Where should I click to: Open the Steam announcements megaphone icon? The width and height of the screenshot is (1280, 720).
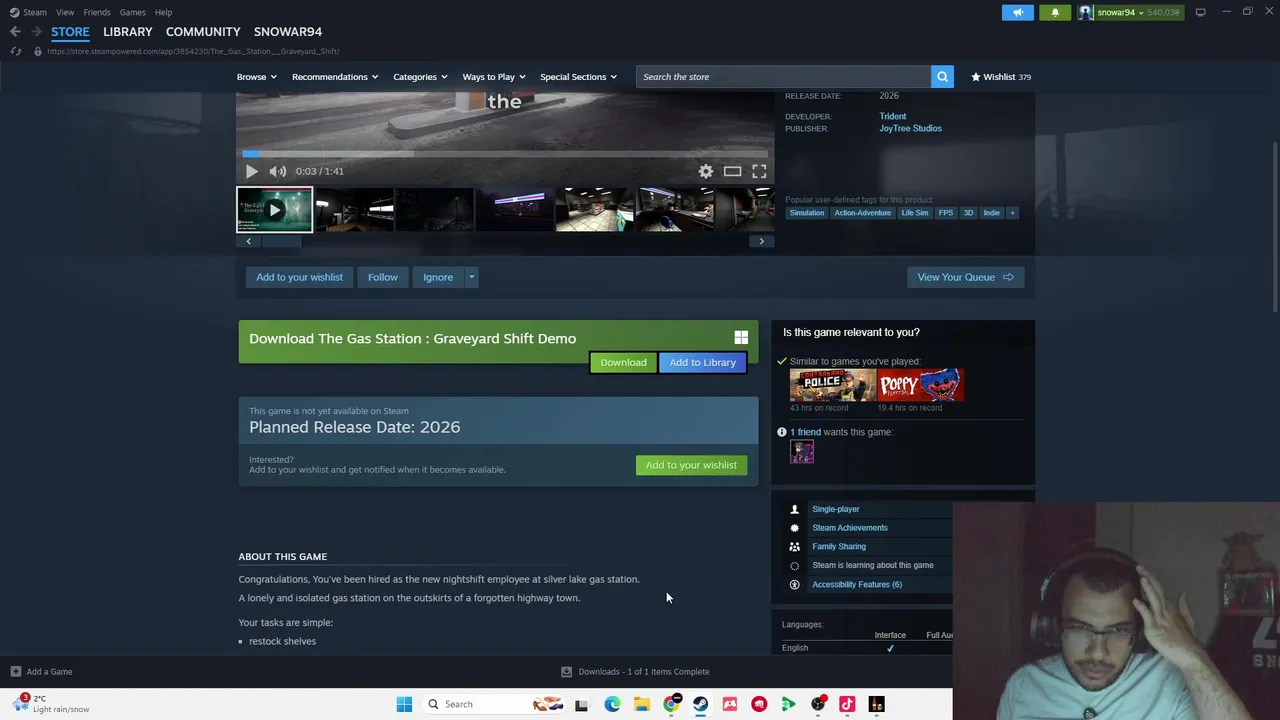click(x=1017, y=12)
